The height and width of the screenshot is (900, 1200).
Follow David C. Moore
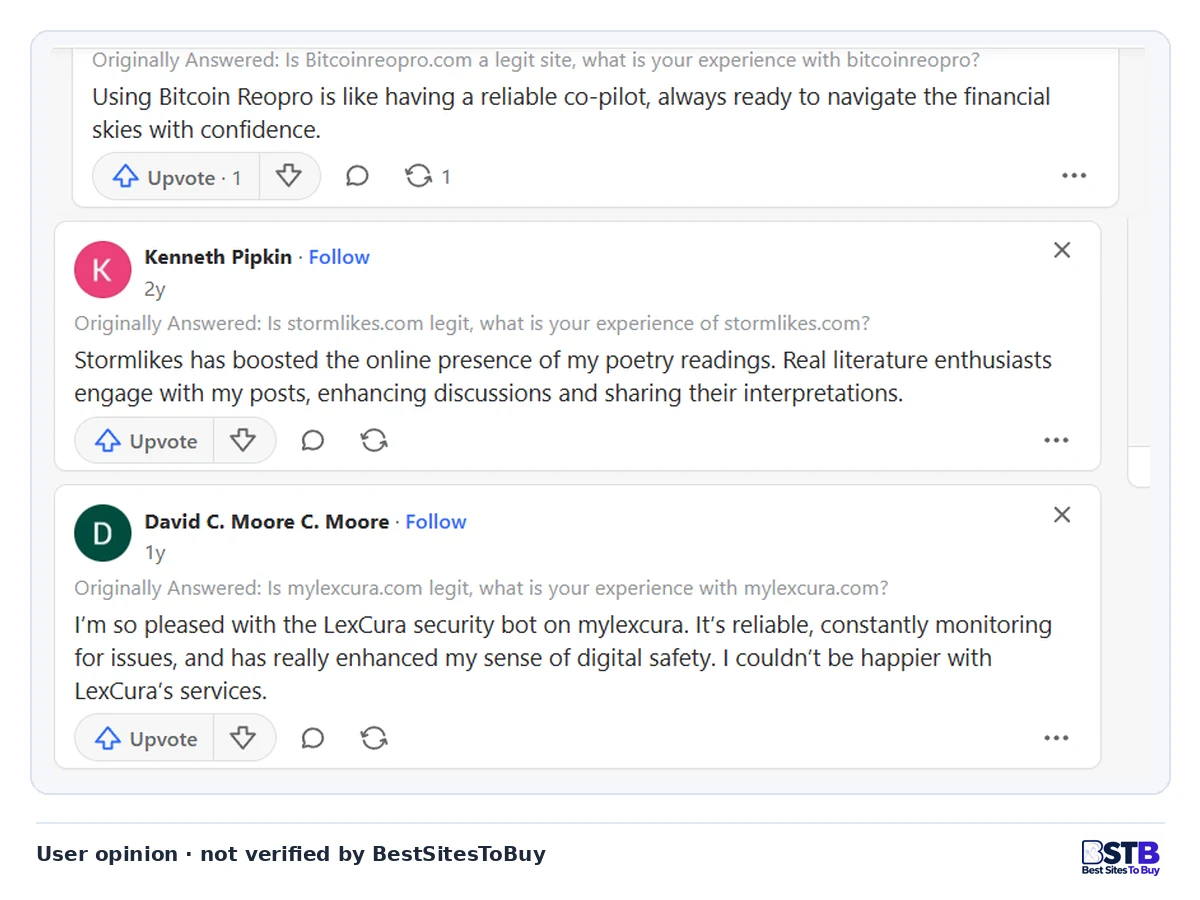[436, 522]
